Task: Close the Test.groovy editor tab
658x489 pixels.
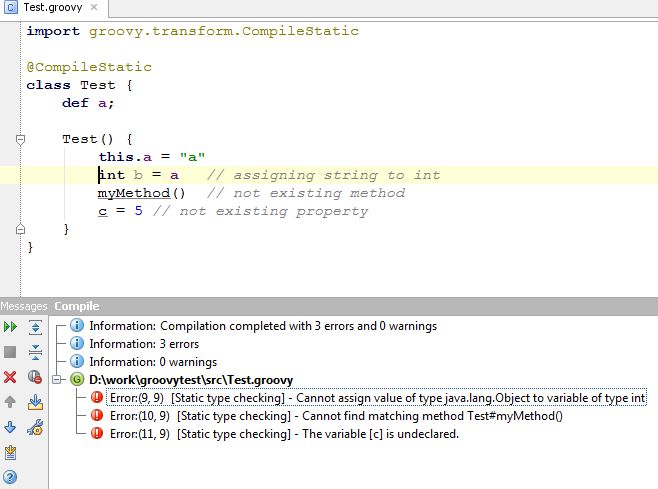Action: pos(94,7)
